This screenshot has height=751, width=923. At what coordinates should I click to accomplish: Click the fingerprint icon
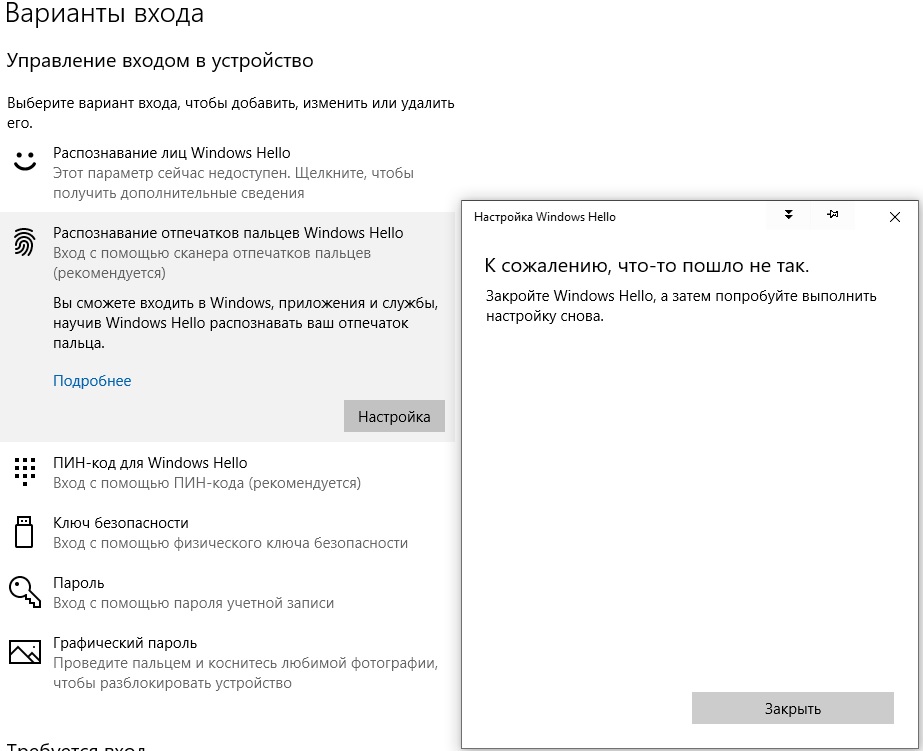[25, 242]
